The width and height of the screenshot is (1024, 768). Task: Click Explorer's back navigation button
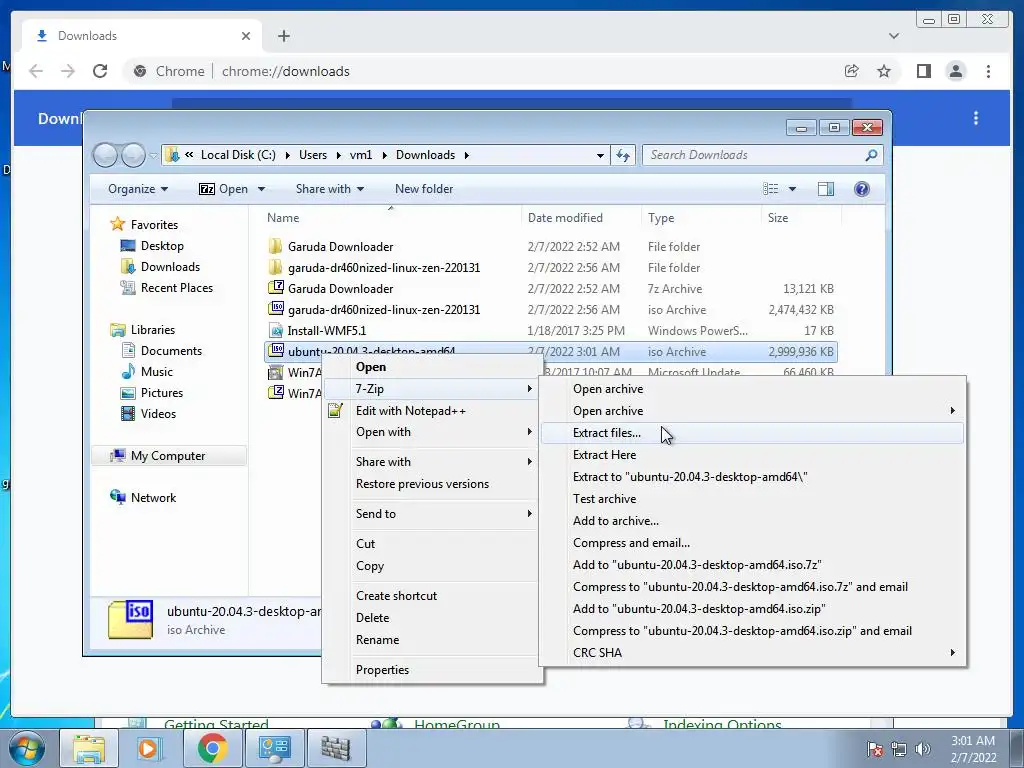[x=105, y=155]
